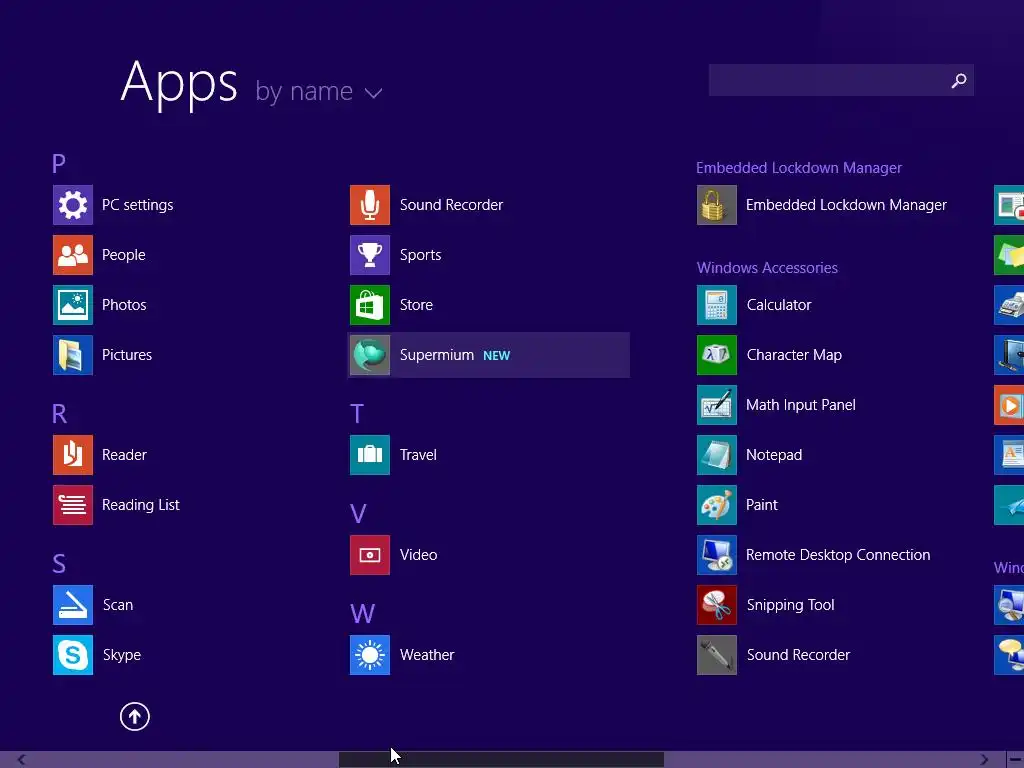Screen dimensions: 1024x768
Task: Click the 'PC settings' label
Action: coord(138,205)
